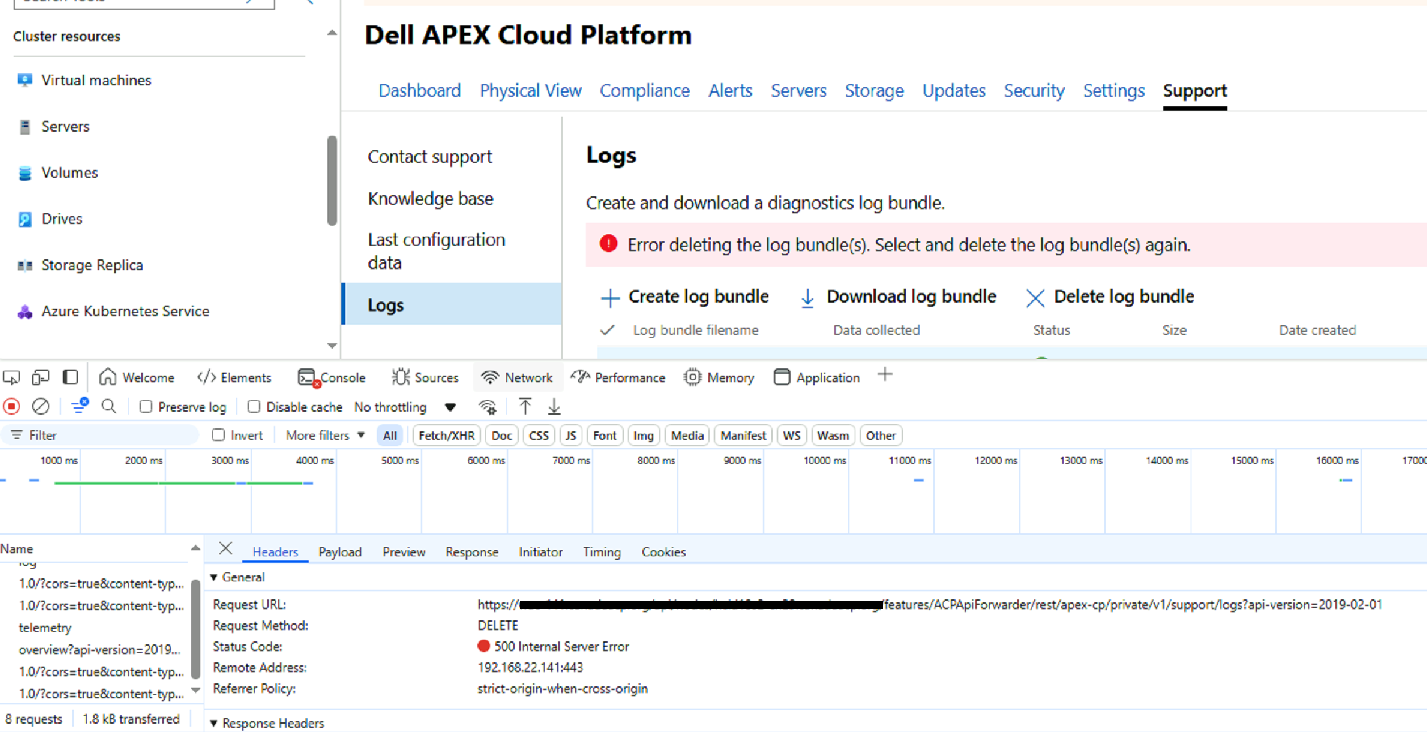1427x732 pixels.
Task: Clear the network log
Action: (x=41, y=407)
